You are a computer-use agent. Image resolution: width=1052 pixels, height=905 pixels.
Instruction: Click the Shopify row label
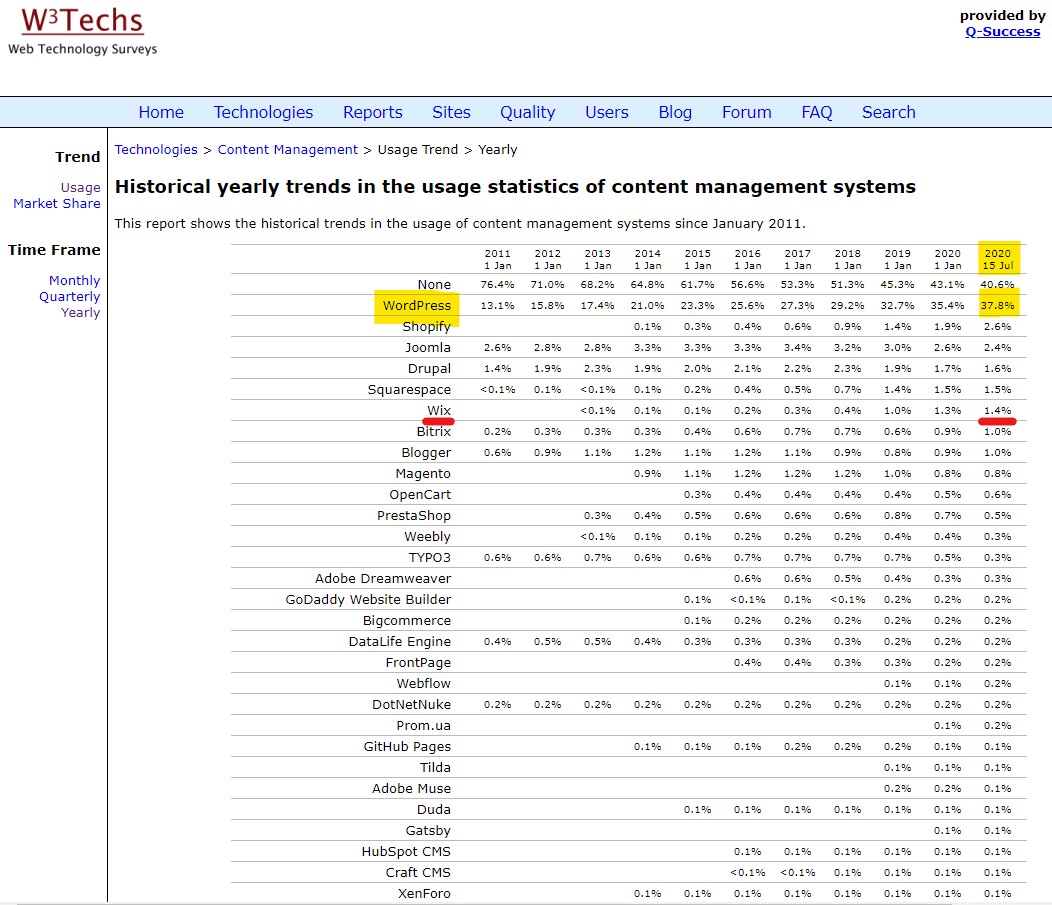(426, 327)
